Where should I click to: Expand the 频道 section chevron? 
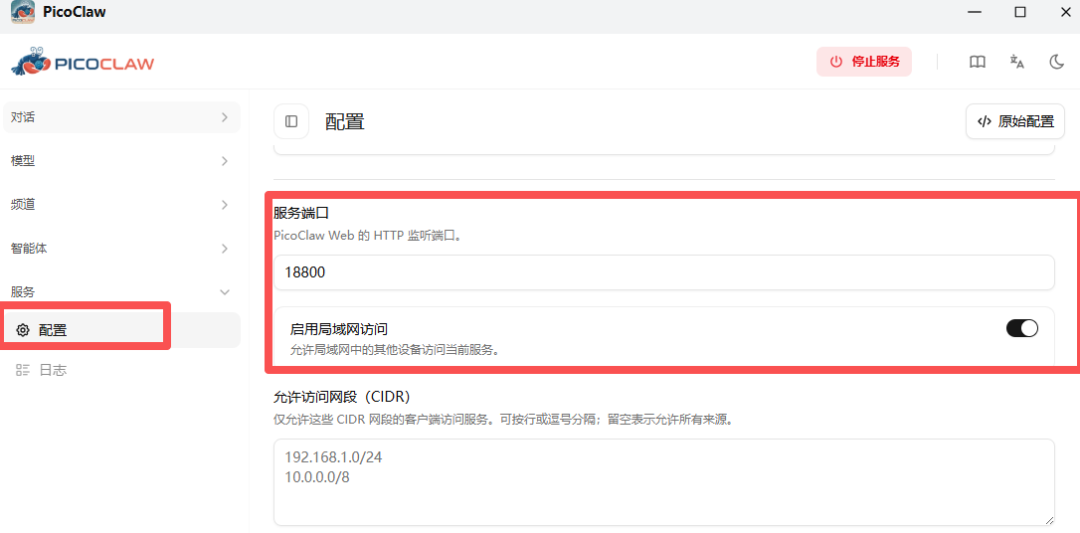pos(225,205)
